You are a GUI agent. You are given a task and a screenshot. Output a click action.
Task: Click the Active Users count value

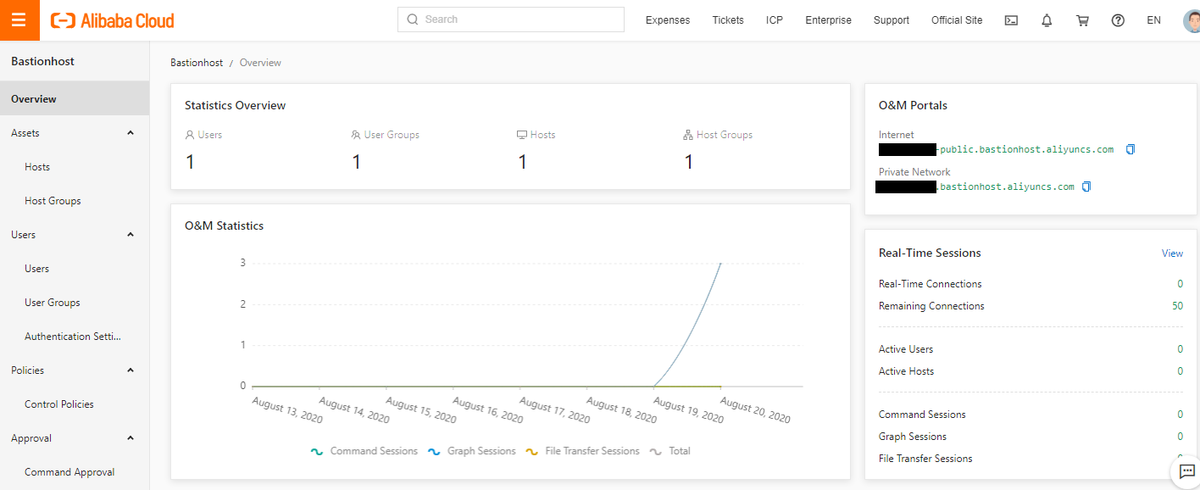(1181, 350)
